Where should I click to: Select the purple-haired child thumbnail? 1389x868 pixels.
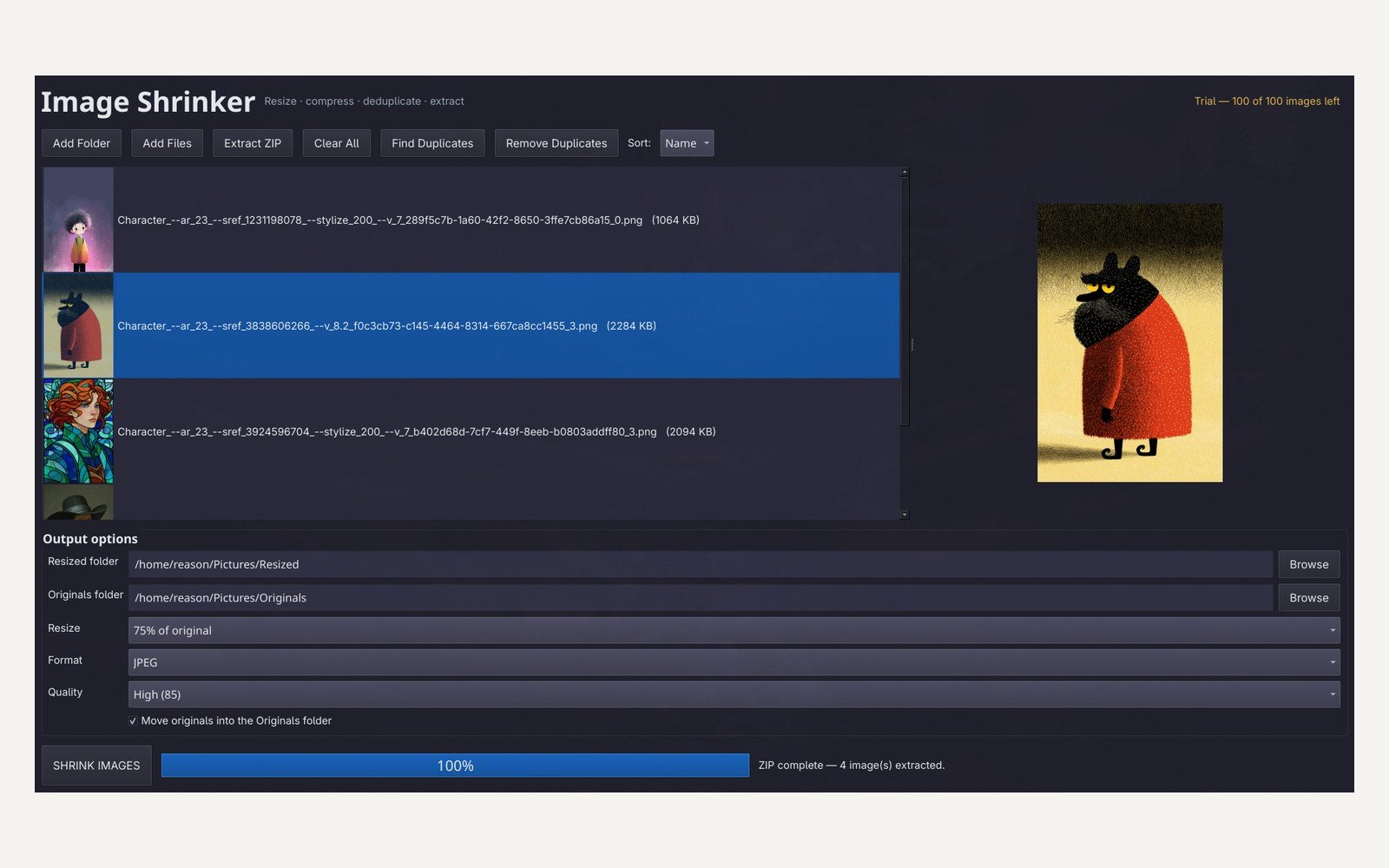78,220
